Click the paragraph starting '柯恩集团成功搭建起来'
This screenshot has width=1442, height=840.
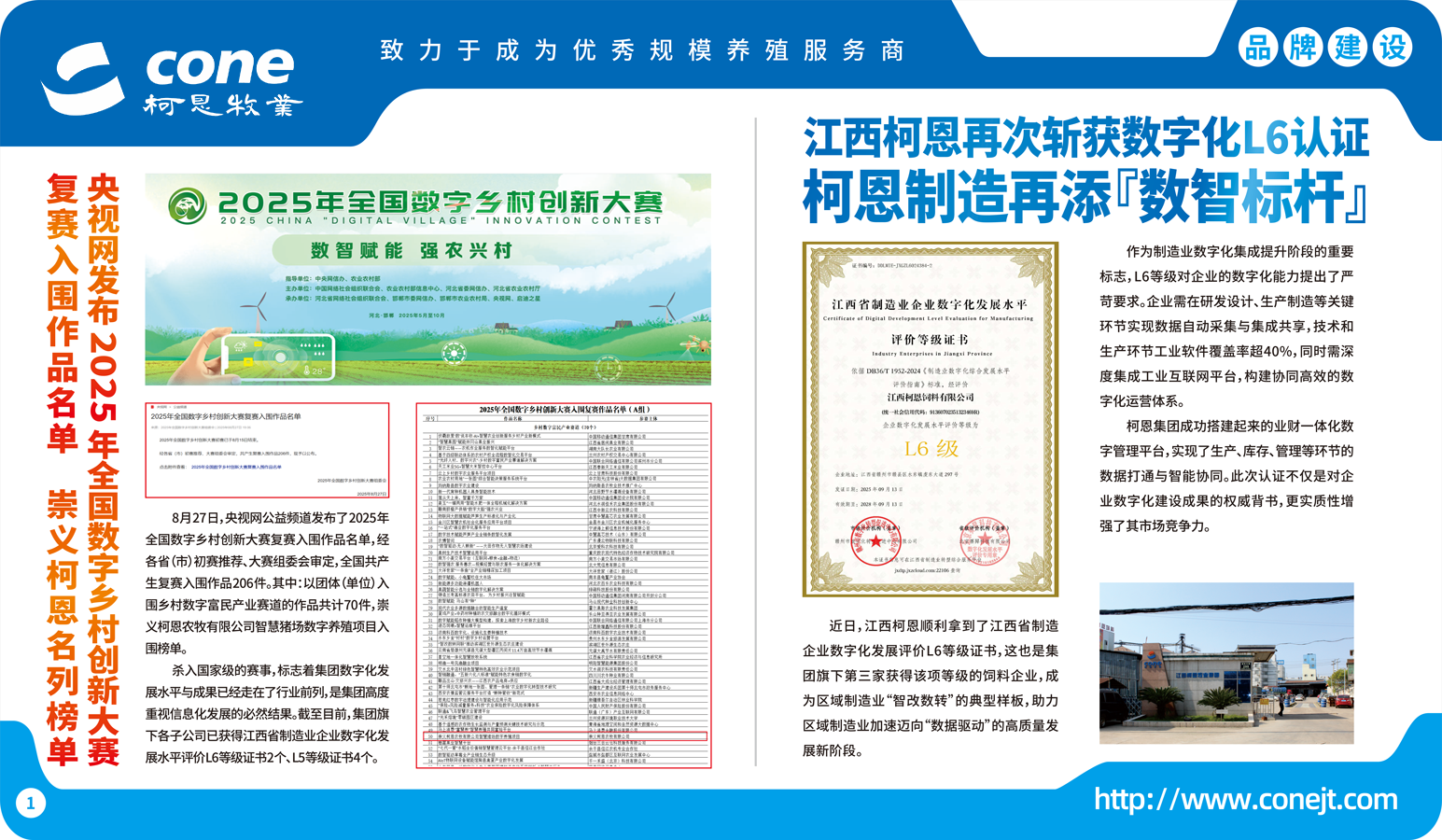click(x=1226, y=476)
